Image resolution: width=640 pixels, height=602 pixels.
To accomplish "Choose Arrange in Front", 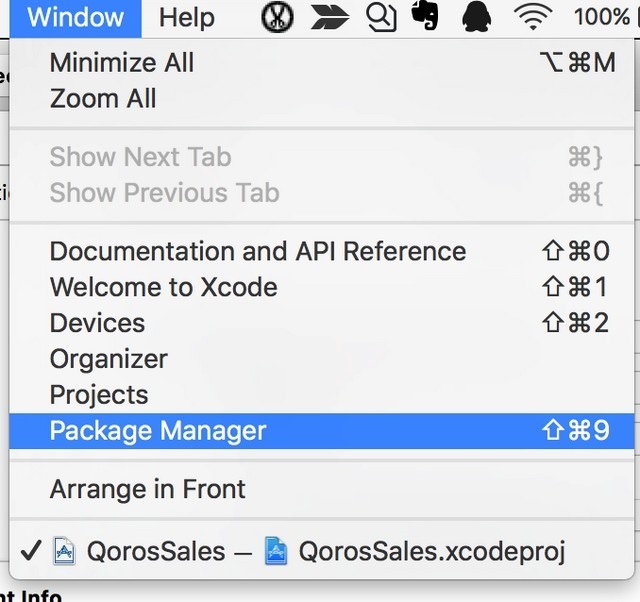I will [x=148, y=489].
